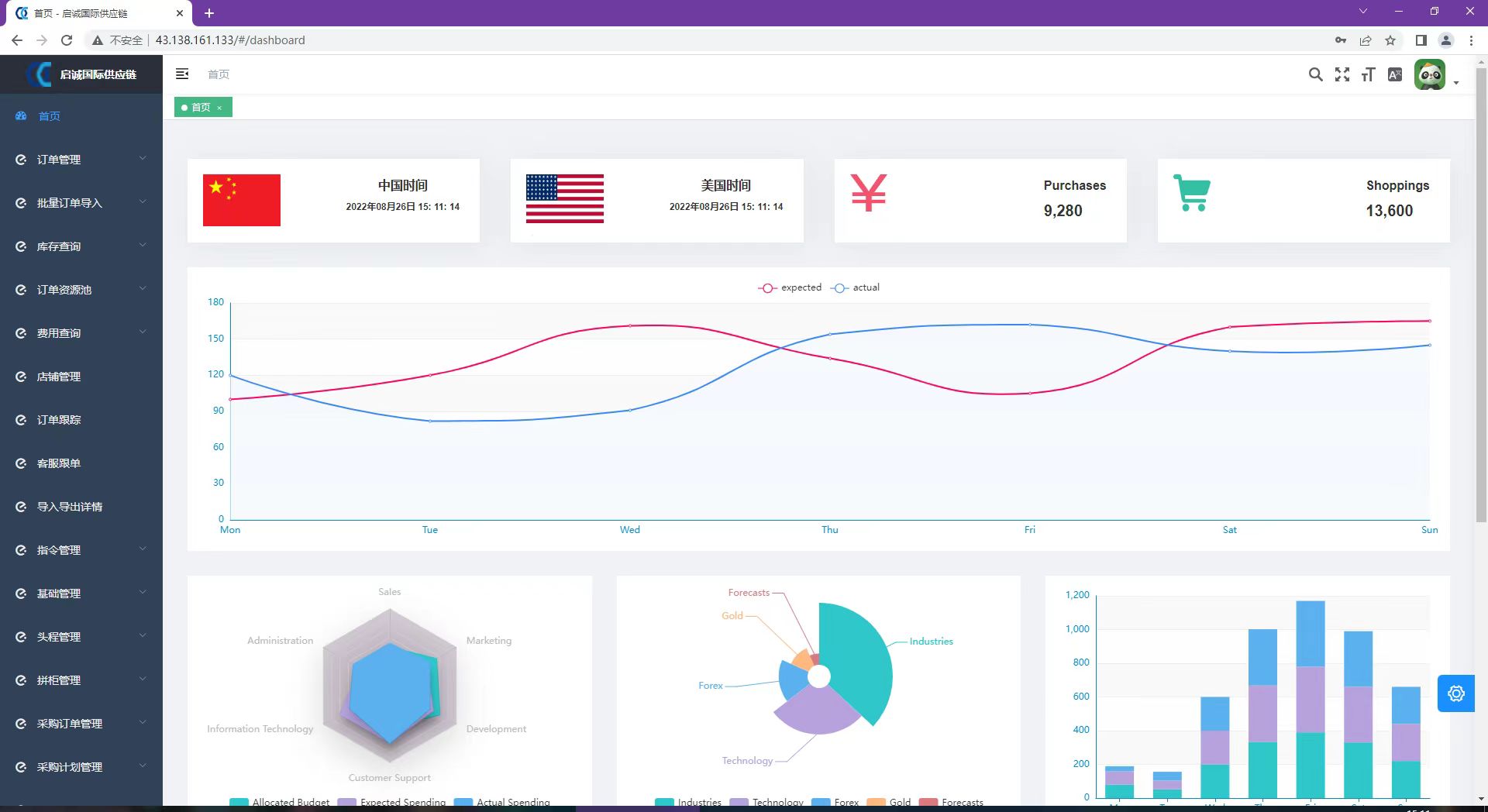Toggle the expected series in chart legend
Viewport: 1488px width, 812px height.
(x=790, y=287)
